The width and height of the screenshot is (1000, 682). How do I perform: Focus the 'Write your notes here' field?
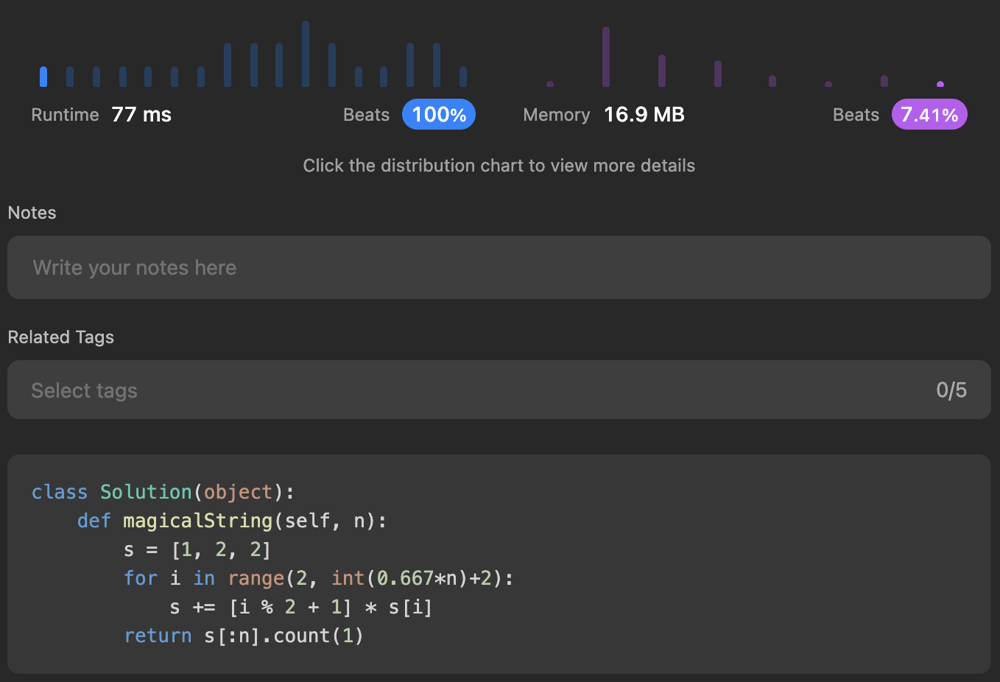tap(498, 268)
